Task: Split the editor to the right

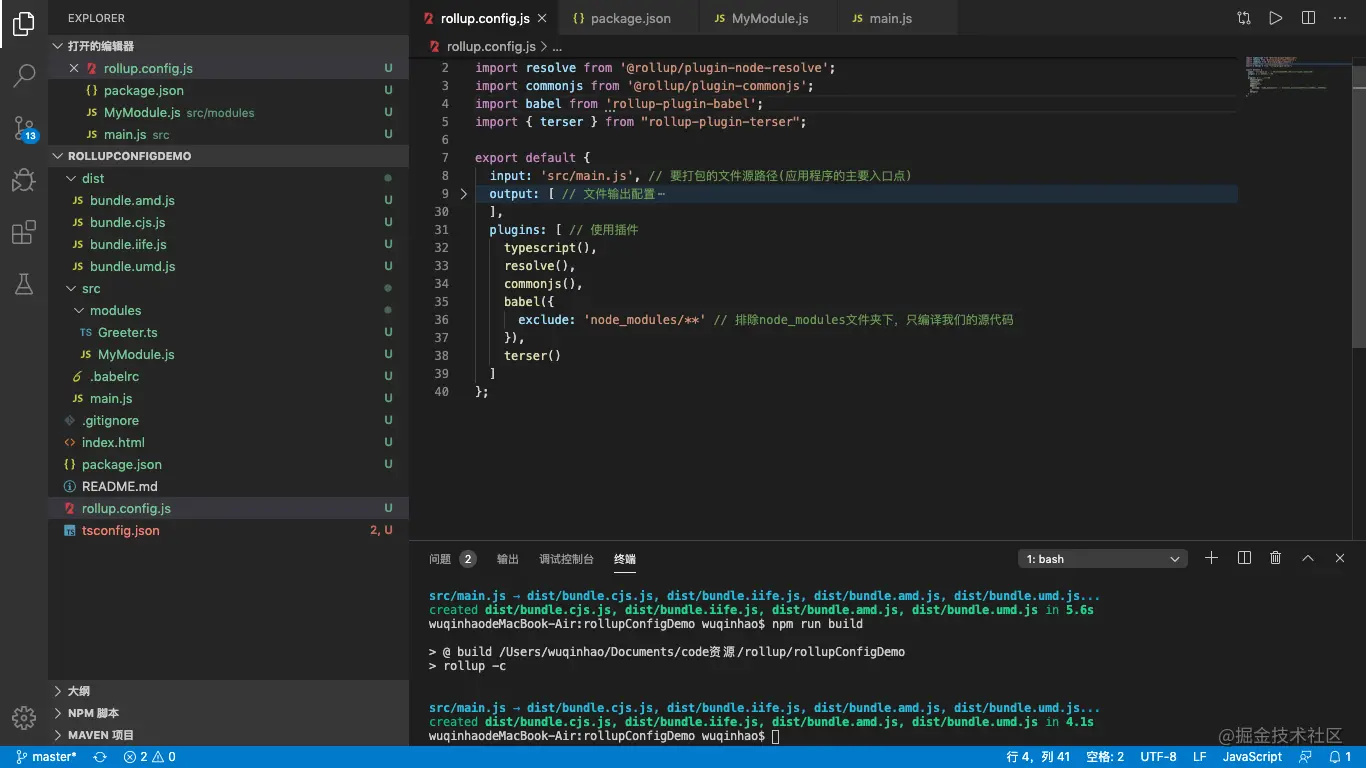Action: coord(1308,18)
